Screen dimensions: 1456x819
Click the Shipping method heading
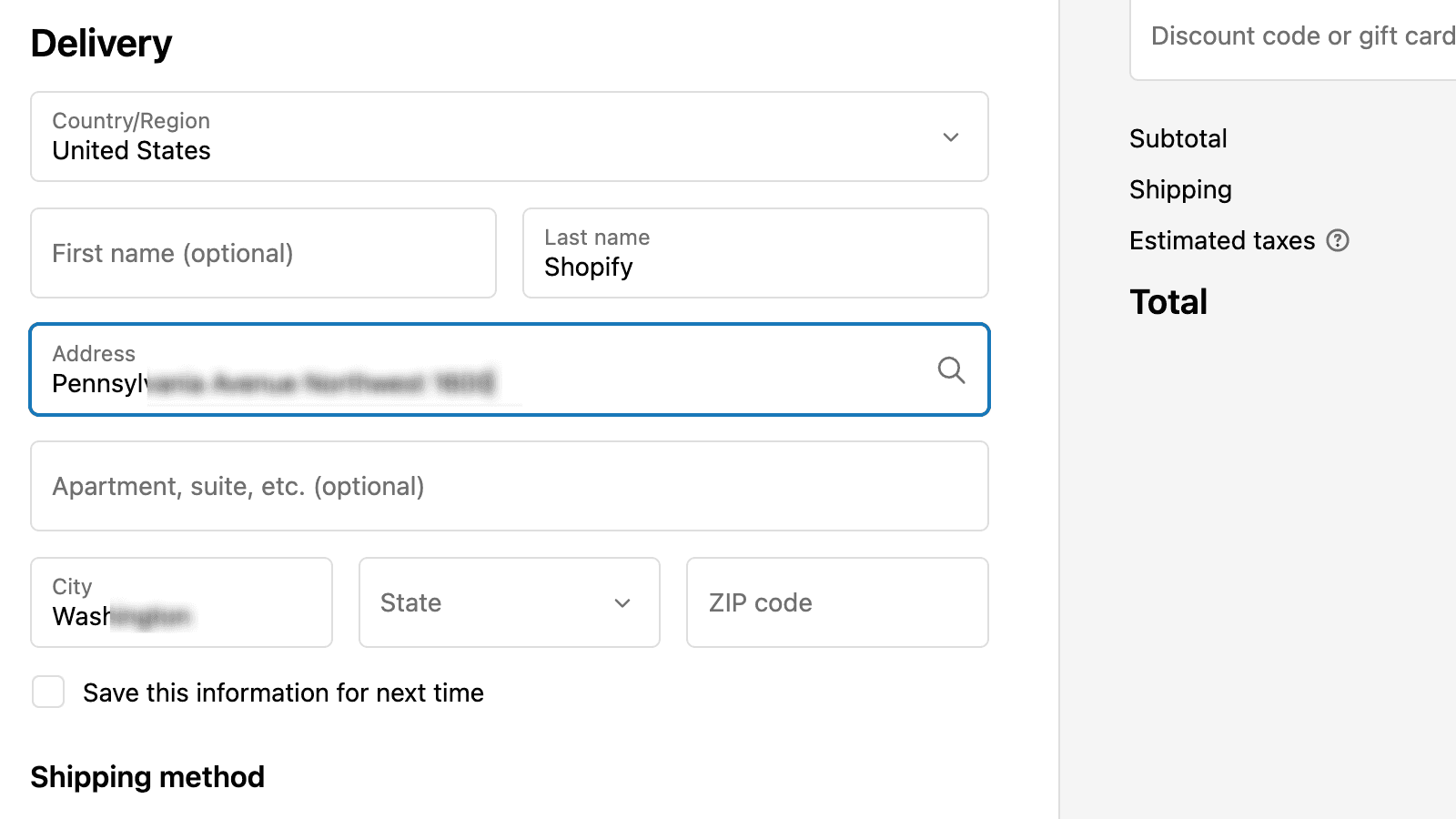pyautogui.click(x=147, y=777)
